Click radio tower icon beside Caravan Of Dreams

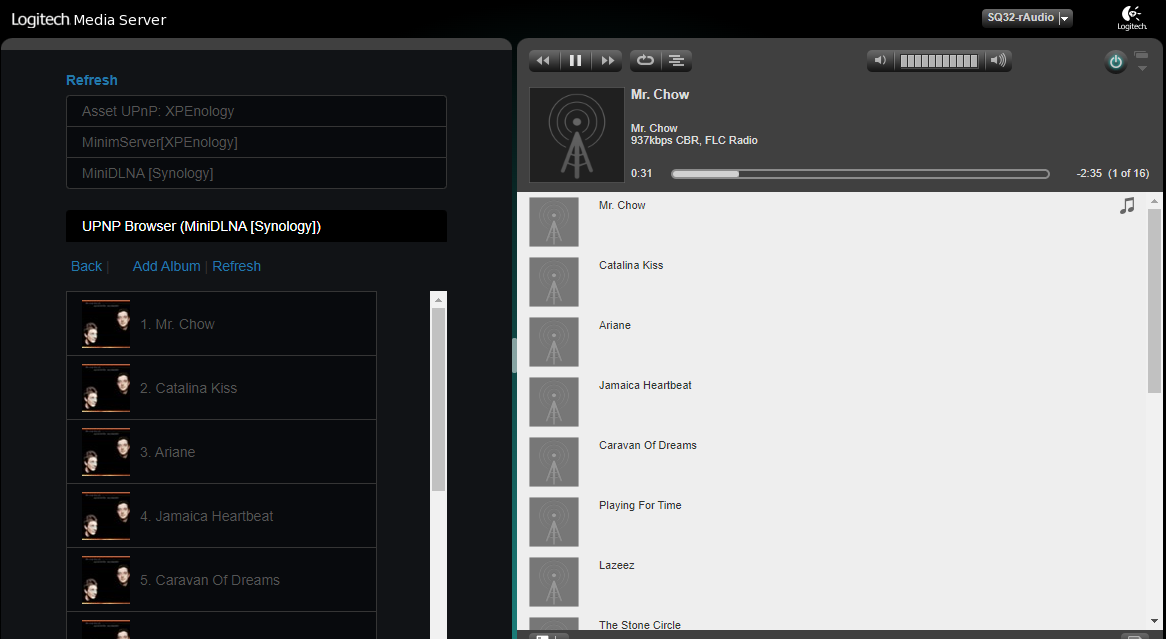pos(554,462)
